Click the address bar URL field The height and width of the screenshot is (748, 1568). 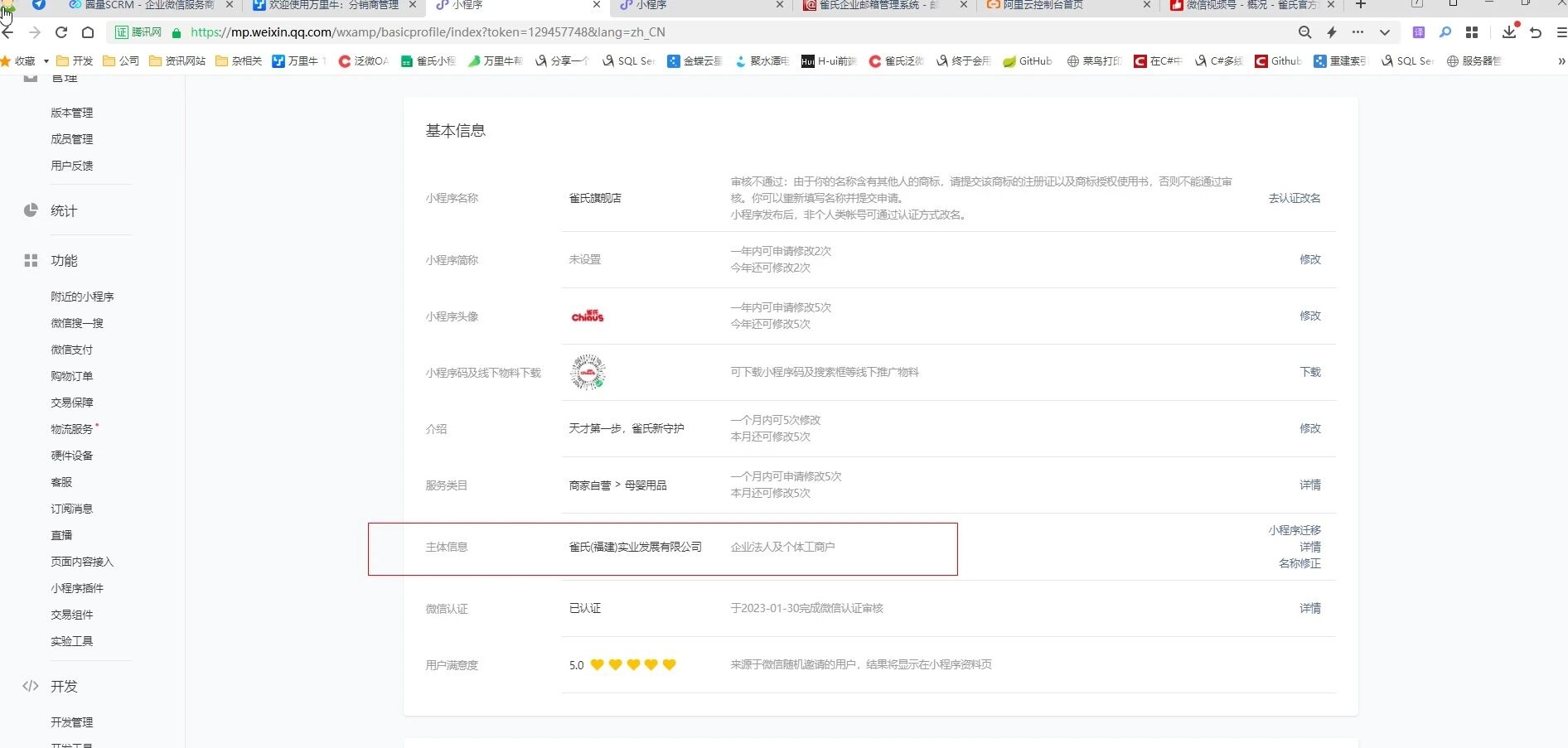[x=729, y=32]
